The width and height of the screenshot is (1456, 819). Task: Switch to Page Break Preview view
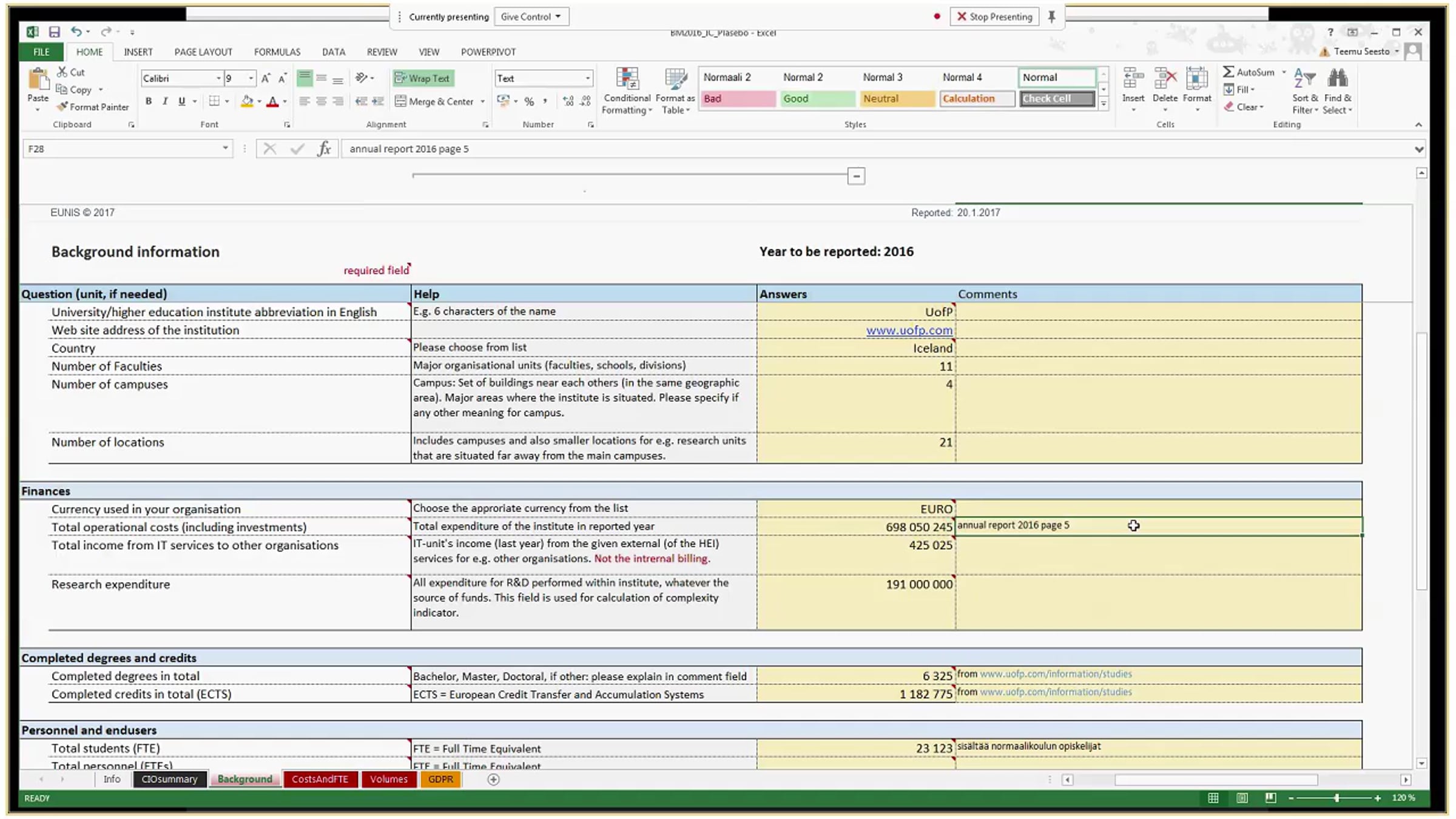point(1270,798)
